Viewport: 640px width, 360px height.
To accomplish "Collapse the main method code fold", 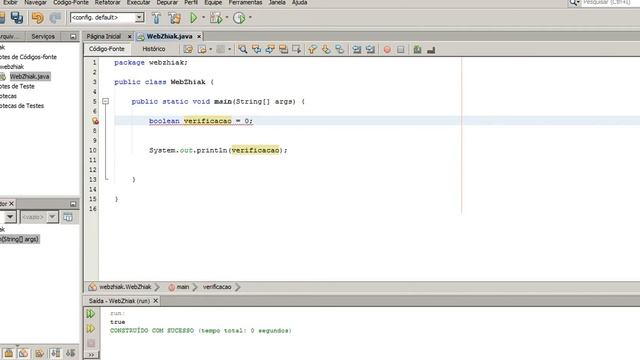I will click(105, 101).
